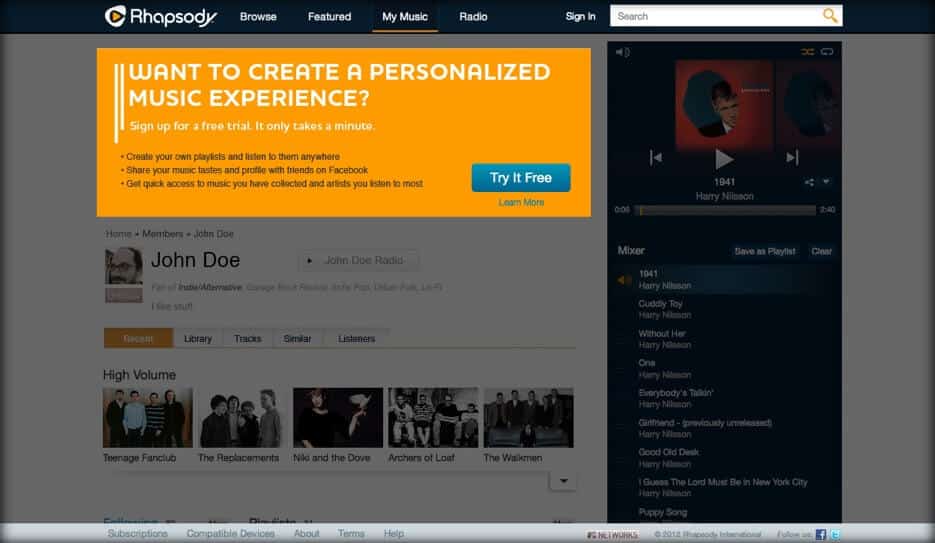The image size is (935, 543).
Task: Open the Teenage Fanclub artist thumbnail
Action: point(147,418)
